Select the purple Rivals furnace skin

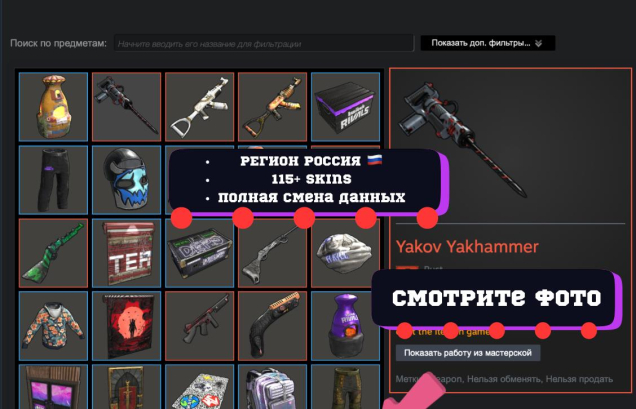(x=345, y=326)
